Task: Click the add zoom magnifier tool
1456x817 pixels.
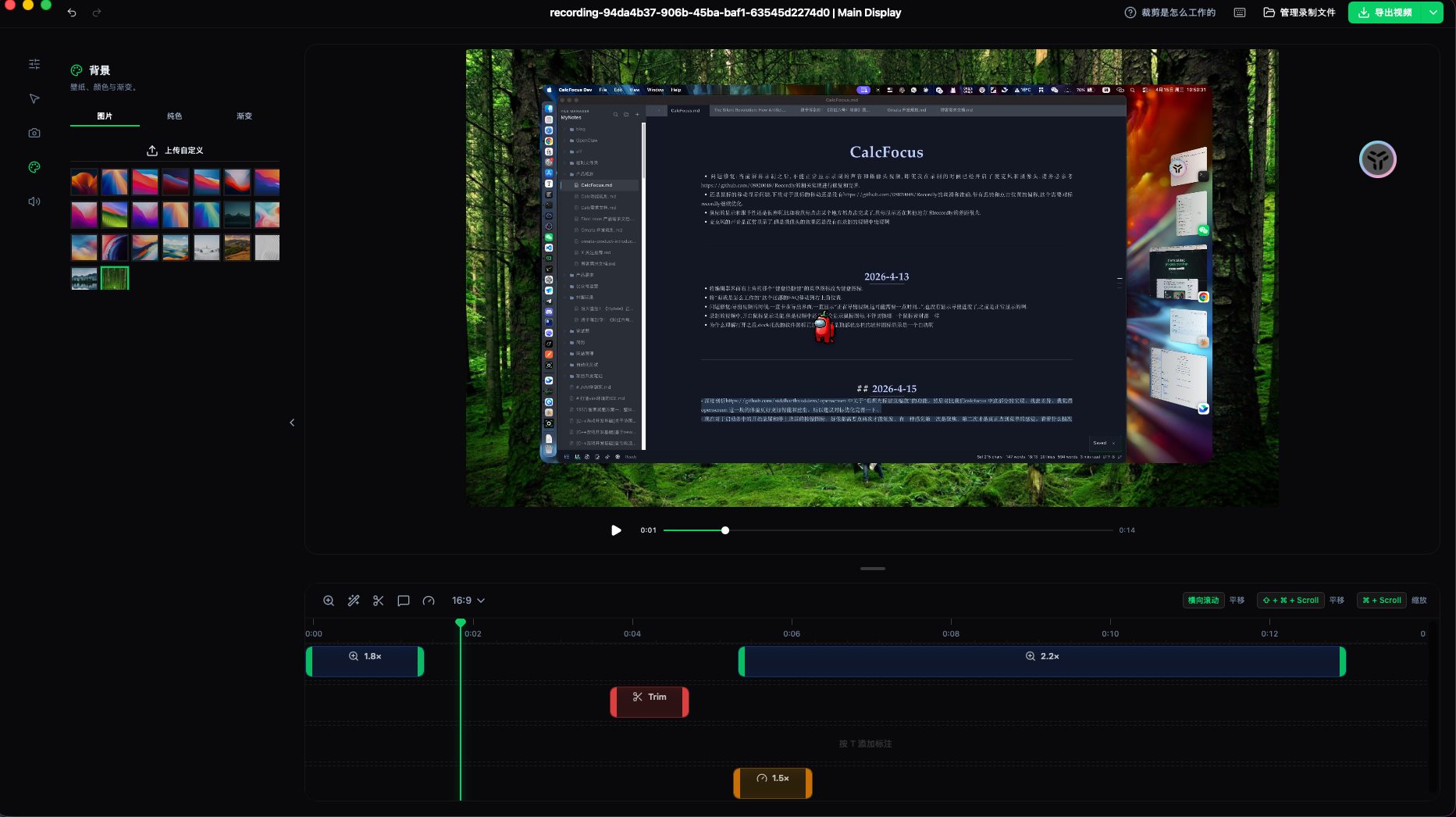Action: pos(329,601)
